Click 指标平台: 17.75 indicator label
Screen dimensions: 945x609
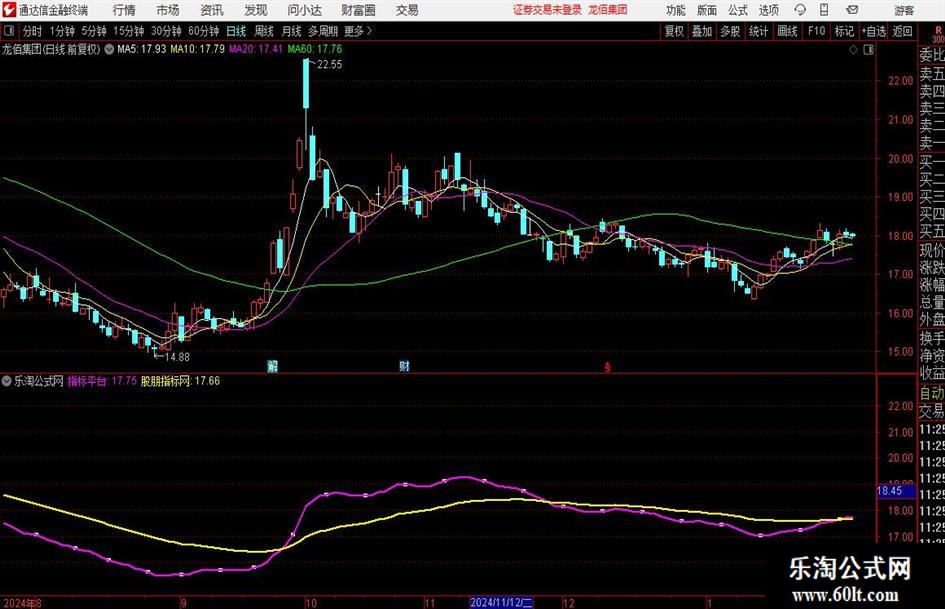pos(102,381)
